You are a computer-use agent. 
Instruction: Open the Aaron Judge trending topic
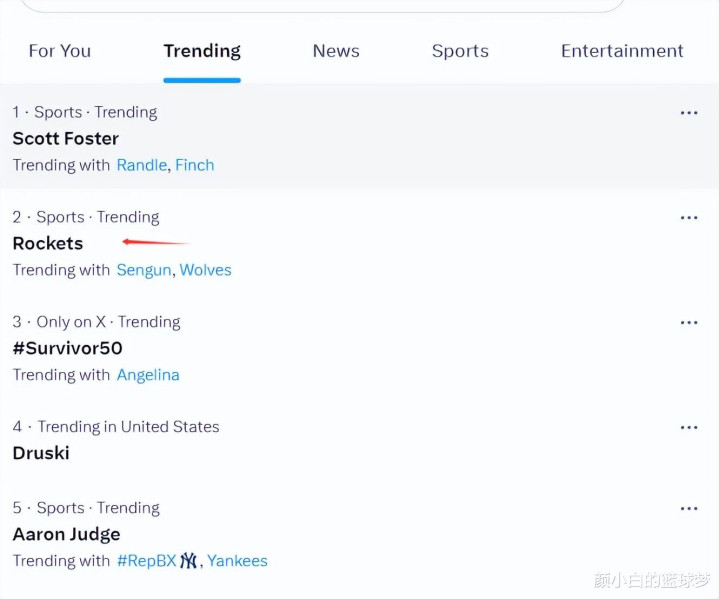(66, 534)
